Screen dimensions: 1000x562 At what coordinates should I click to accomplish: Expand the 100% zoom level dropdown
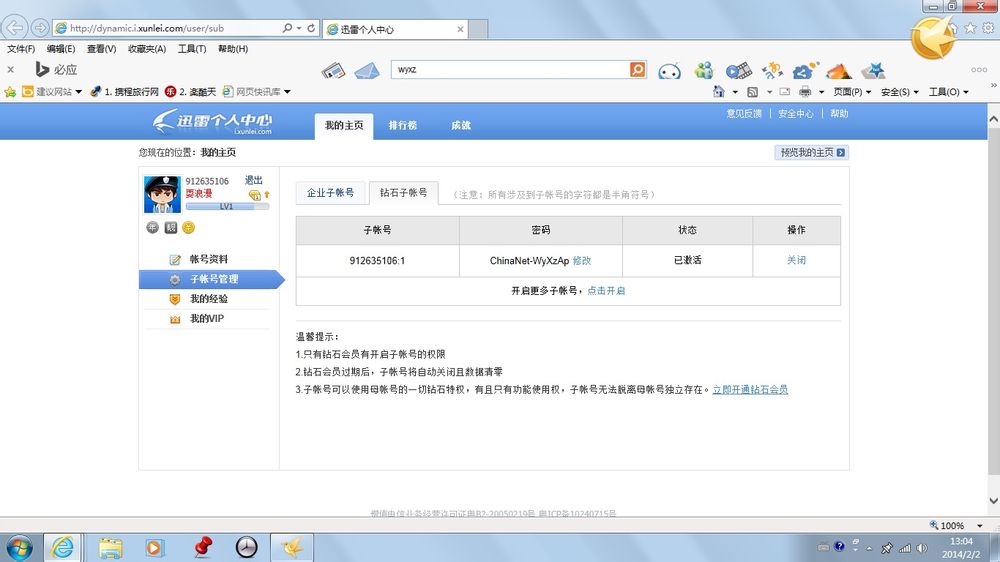[x=980, y=526]
